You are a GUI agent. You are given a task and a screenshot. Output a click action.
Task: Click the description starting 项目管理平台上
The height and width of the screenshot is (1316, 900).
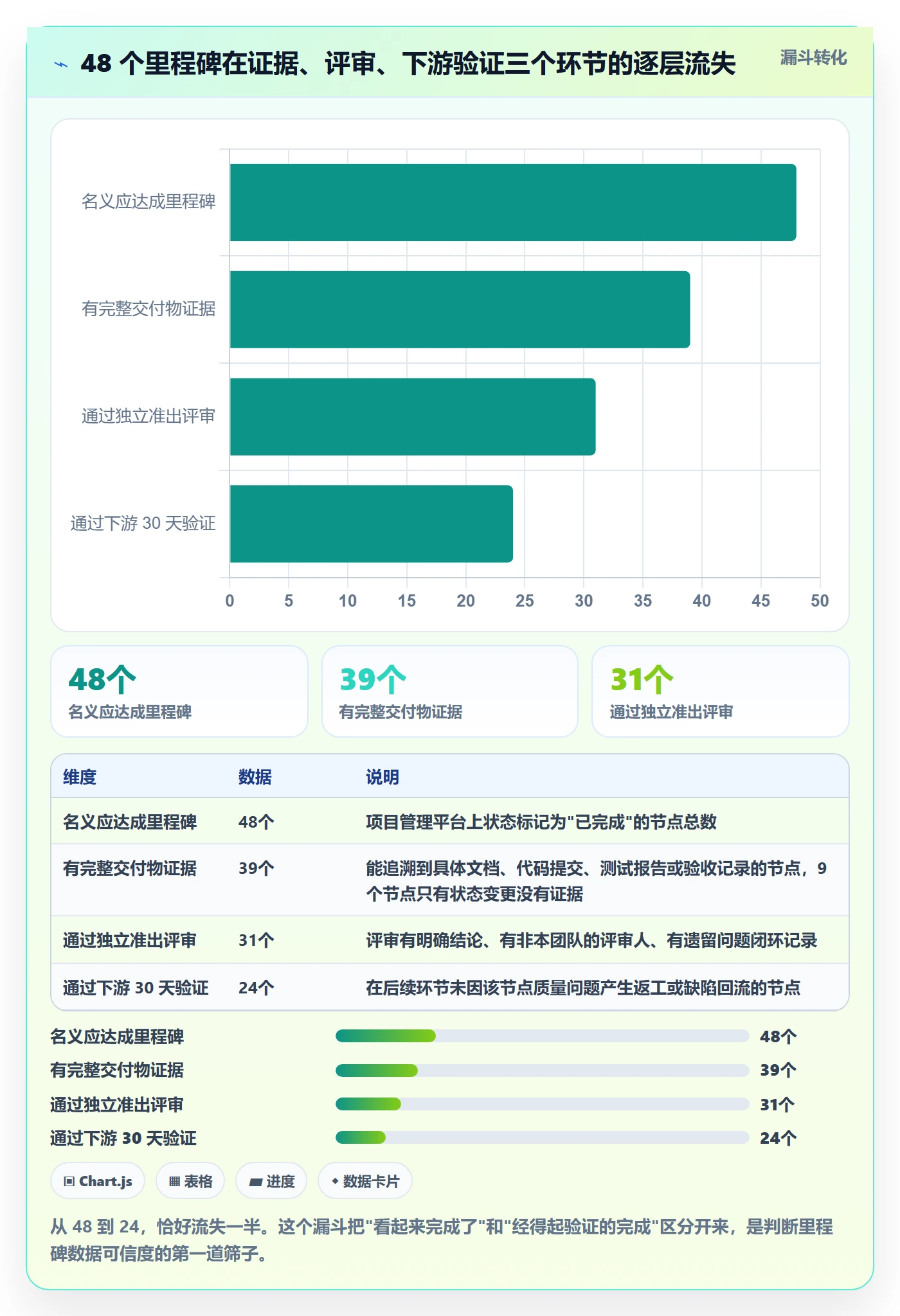coord(541,822)
